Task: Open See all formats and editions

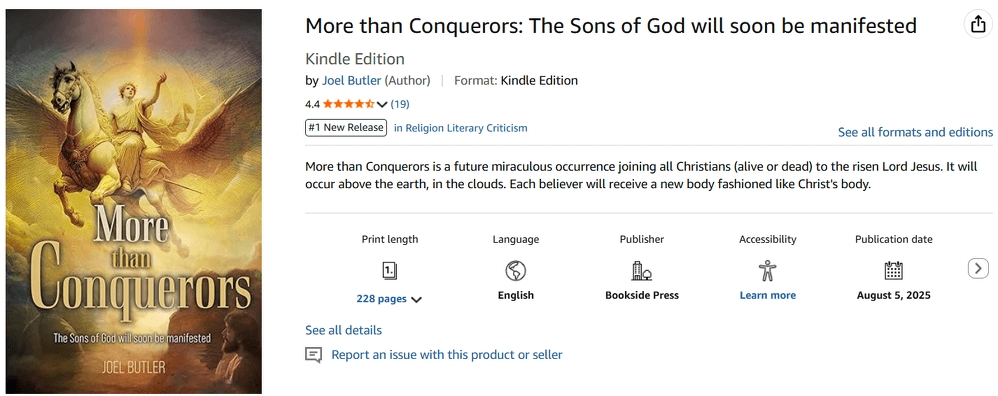Action: click(915, 132)
